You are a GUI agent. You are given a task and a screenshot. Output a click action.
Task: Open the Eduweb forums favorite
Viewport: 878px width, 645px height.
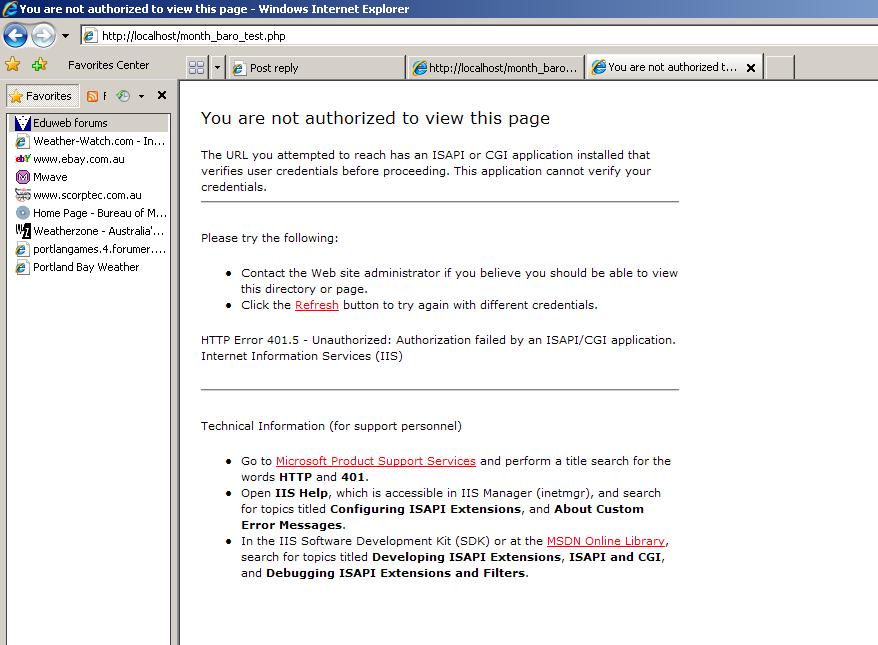coord(90,123)
